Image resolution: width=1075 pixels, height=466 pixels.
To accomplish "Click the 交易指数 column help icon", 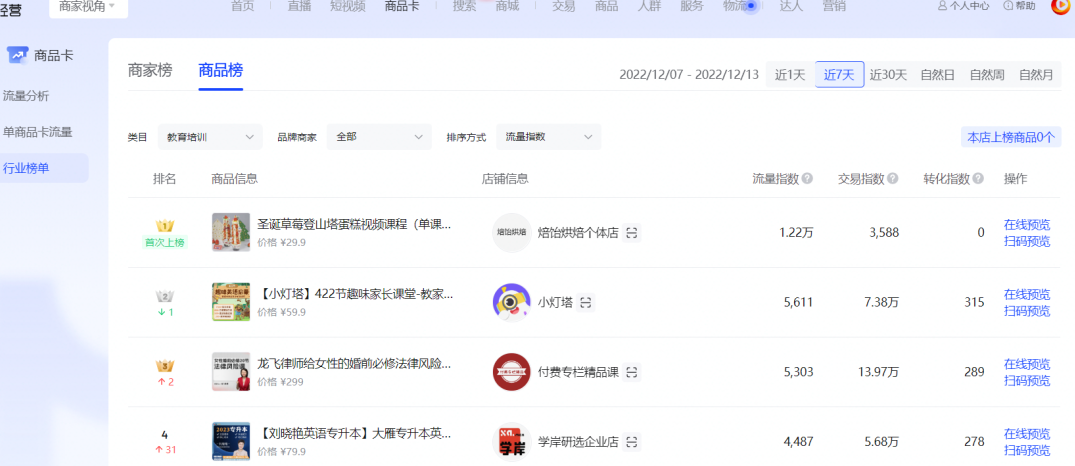I will click(x=893, y=179).
